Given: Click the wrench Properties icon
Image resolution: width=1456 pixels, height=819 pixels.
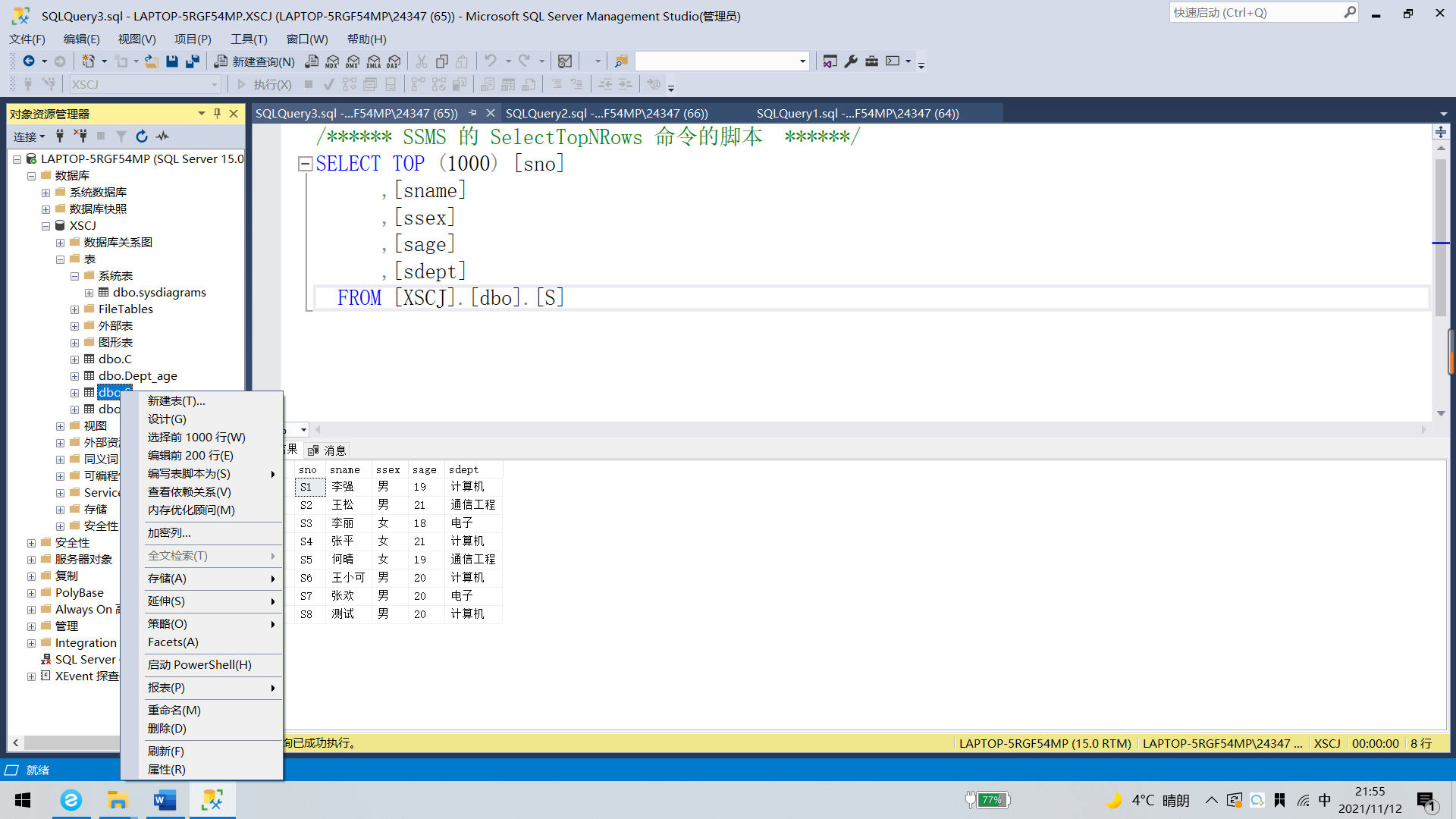Looking at the screenshot, I should 851,61.
